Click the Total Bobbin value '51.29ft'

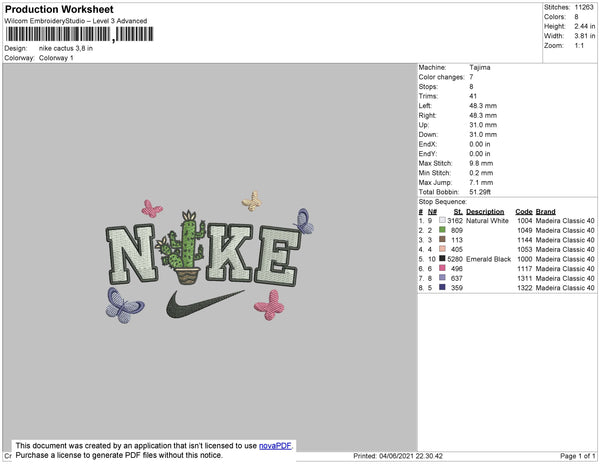(480, 192)
